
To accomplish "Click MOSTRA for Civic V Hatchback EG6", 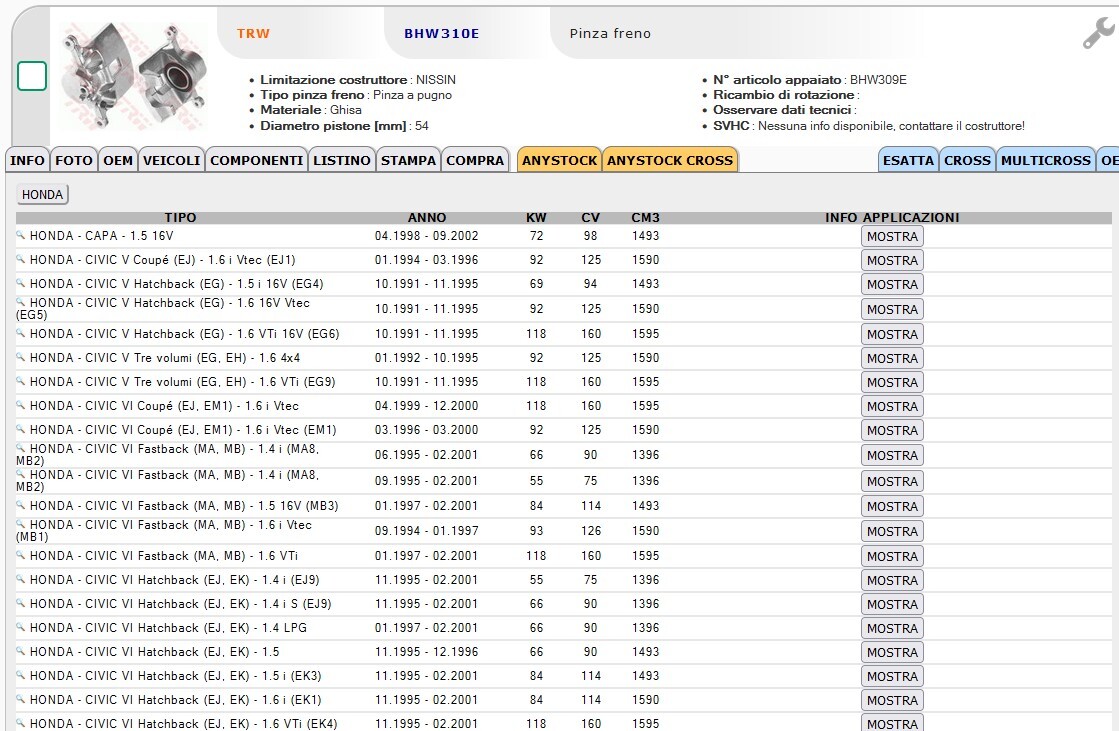I will pyautogui.click(x=892, y=334).
